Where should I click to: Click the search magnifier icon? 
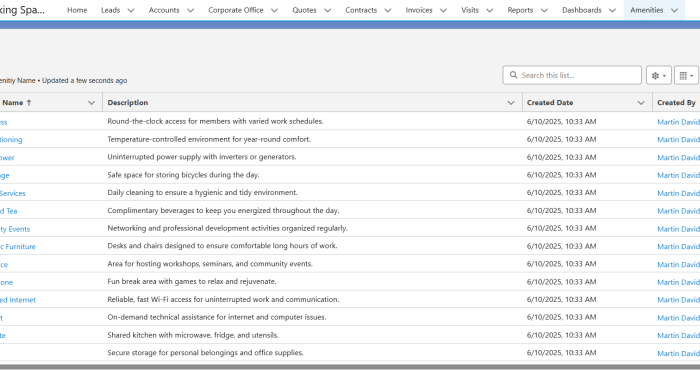pyautogui.click(x=513, y=75)
